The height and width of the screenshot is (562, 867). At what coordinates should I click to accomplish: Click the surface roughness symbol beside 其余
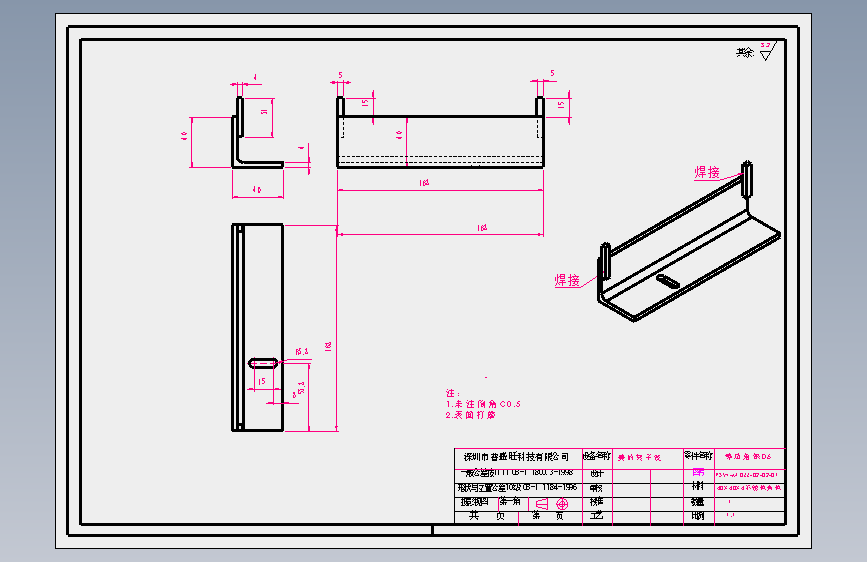pyautogui.click(x=768, y=50)
